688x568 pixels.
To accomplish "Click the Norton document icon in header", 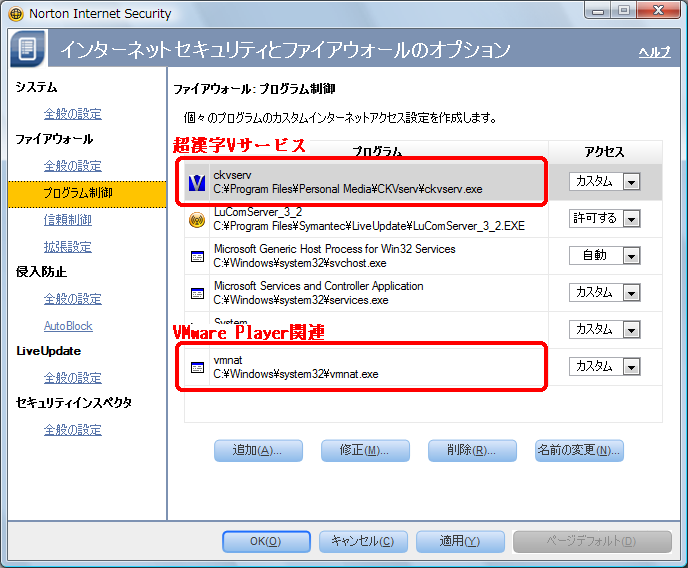I will point(28,49).
